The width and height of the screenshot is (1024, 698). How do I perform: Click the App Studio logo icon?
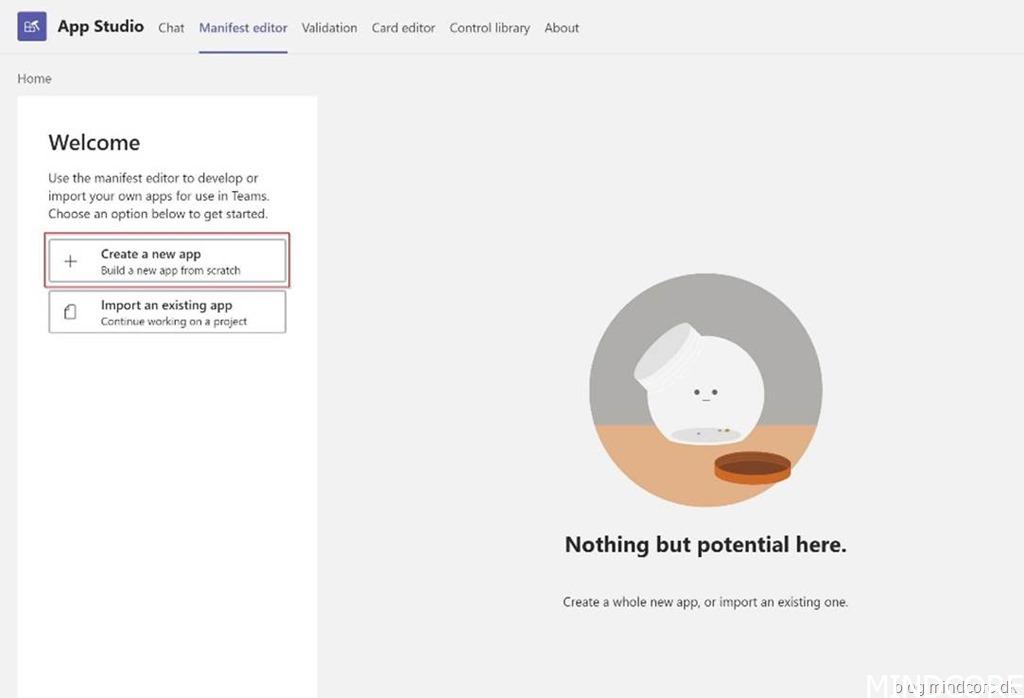click(32, 27)
